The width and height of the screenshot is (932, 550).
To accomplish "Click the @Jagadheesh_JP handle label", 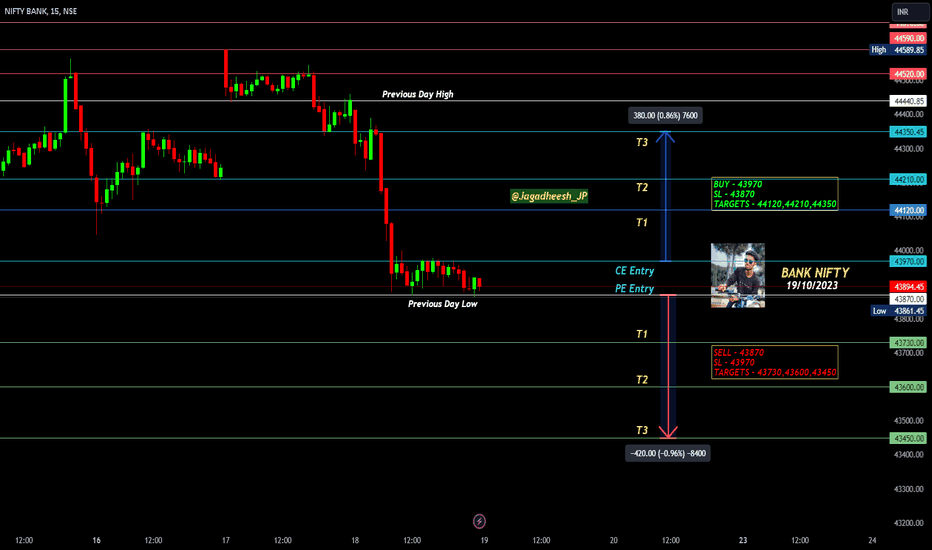I will [549, 196].
